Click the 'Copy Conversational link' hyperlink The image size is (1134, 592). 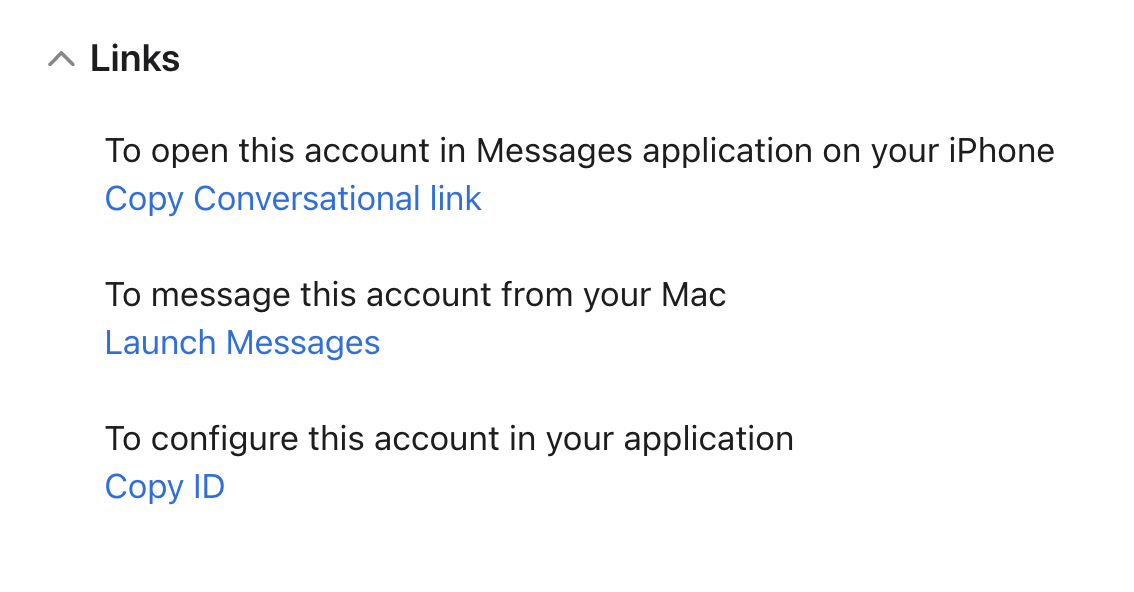tap(293, 199)
